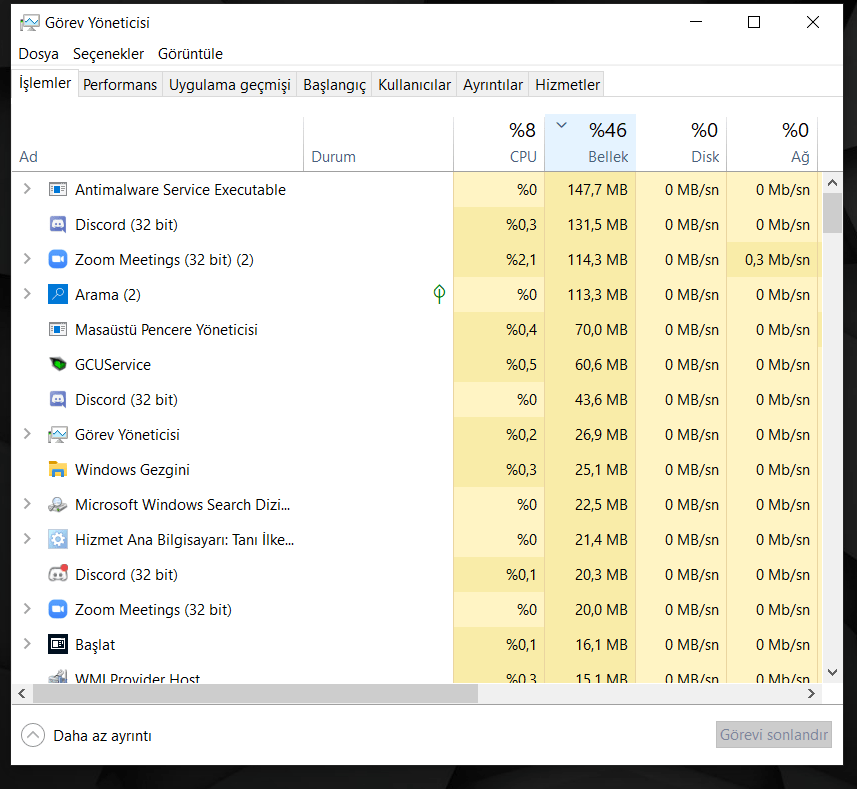Select the GCUService process name

pos(113,364)
